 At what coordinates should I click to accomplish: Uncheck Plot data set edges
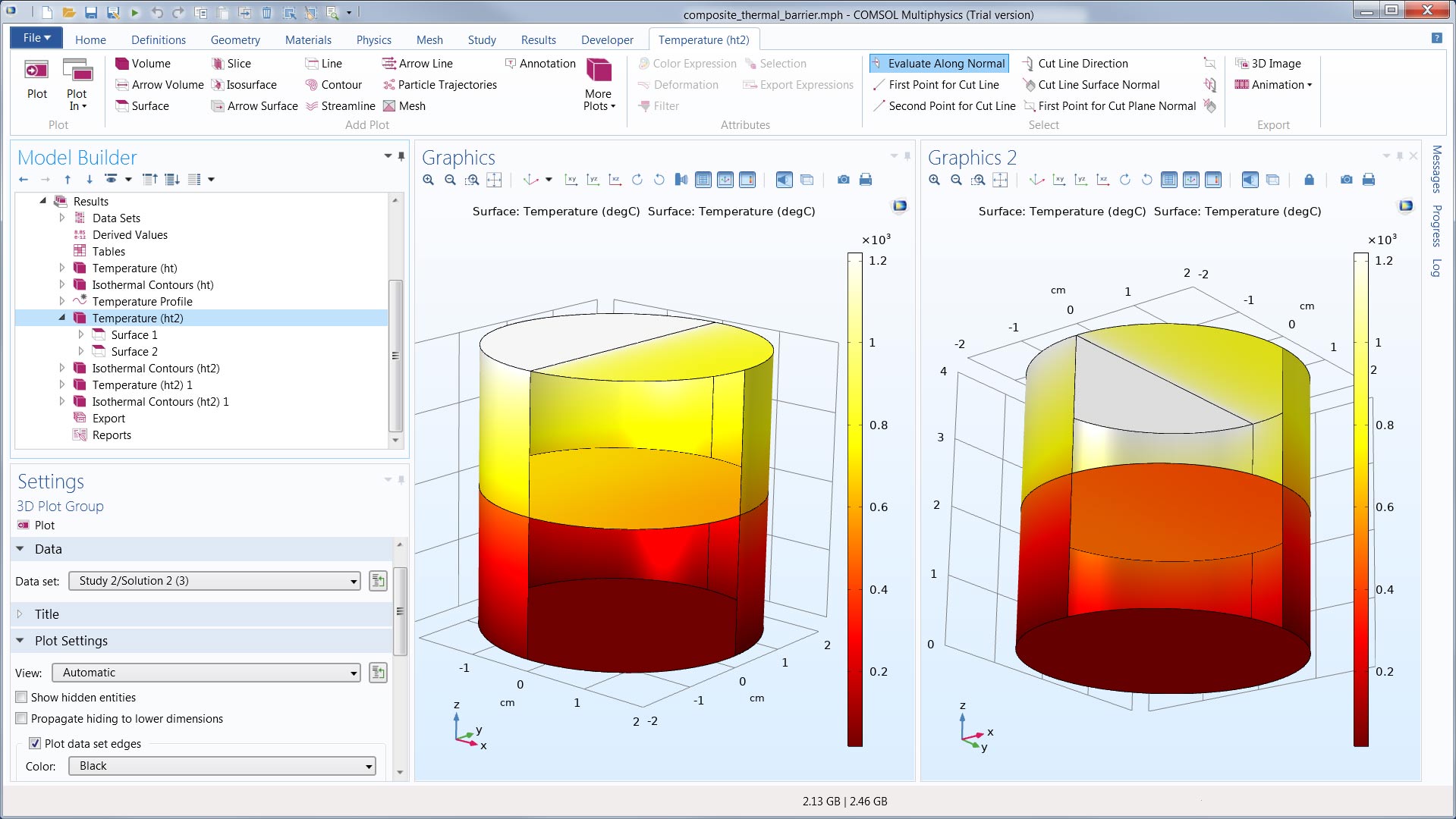(x=35, y=743)
